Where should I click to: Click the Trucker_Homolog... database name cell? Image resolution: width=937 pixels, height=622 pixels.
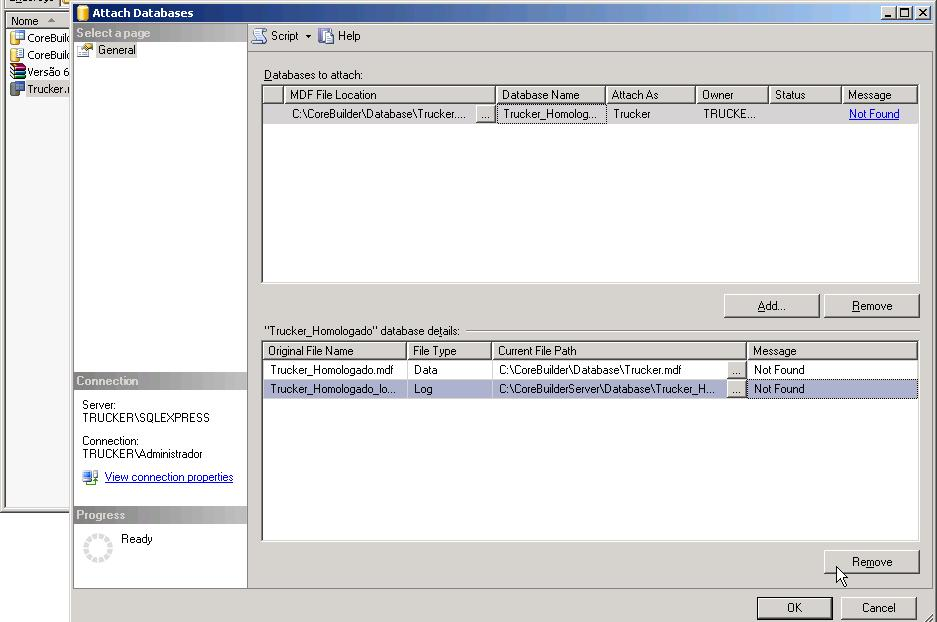(550, 114)
